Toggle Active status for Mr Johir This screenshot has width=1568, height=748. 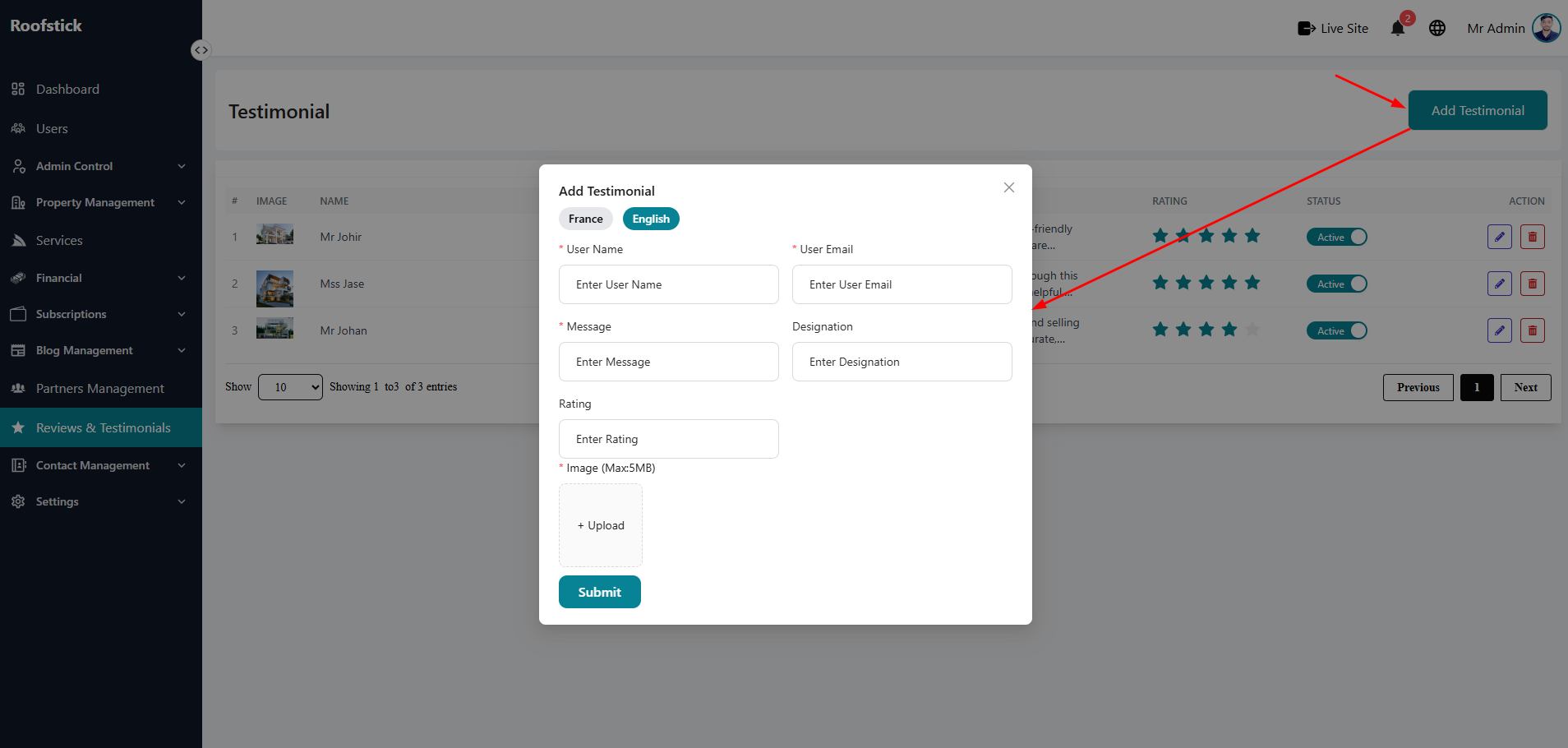pyautogui.click(x=1337, y=237)
